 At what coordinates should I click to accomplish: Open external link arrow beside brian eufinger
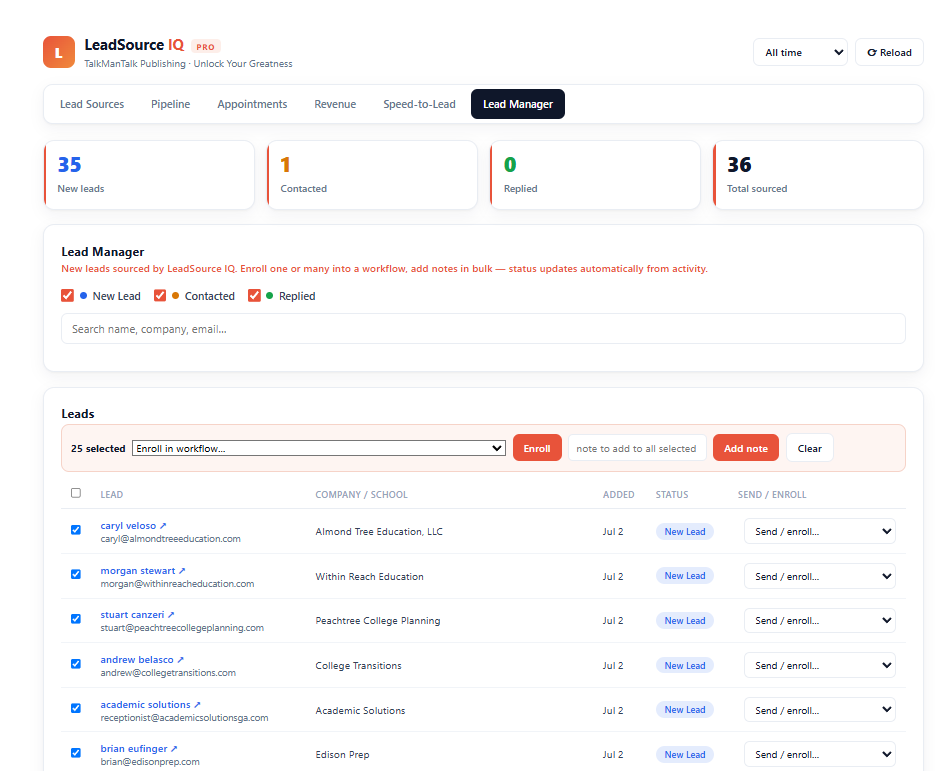pyautogui.click(x=174, y=749)
